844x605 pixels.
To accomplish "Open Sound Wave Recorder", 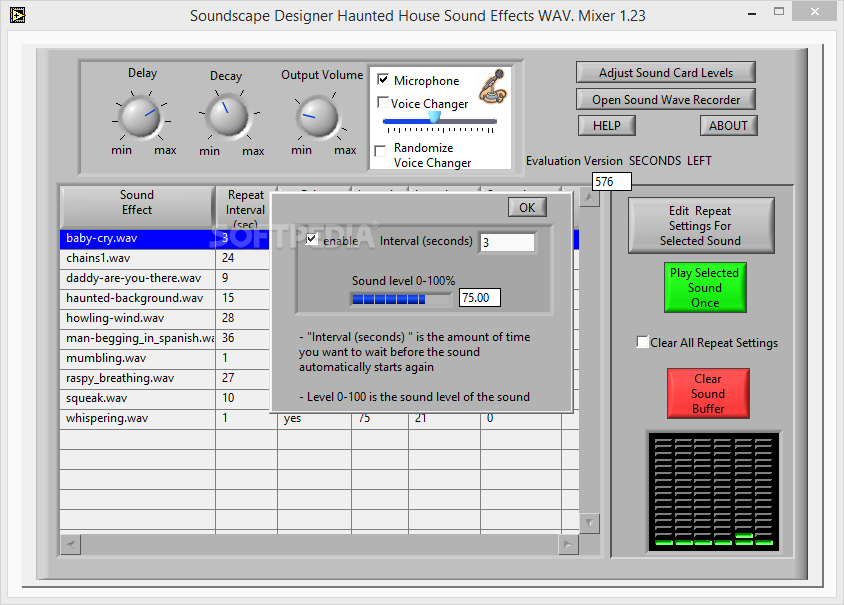I will point(666,99).
